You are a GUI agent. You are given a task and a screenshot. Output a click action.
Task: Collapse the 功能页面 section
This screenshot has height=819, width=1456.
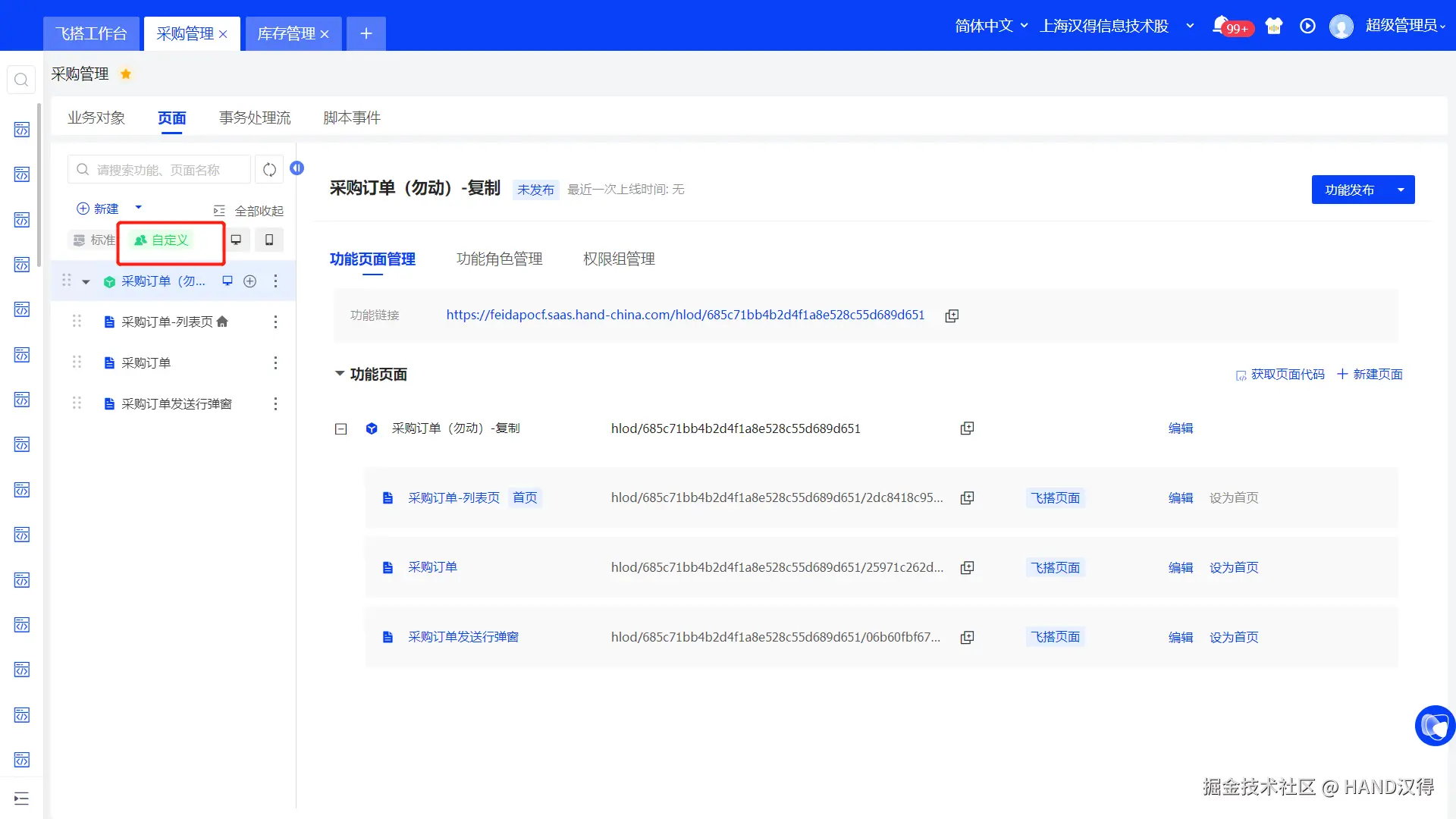340,374
